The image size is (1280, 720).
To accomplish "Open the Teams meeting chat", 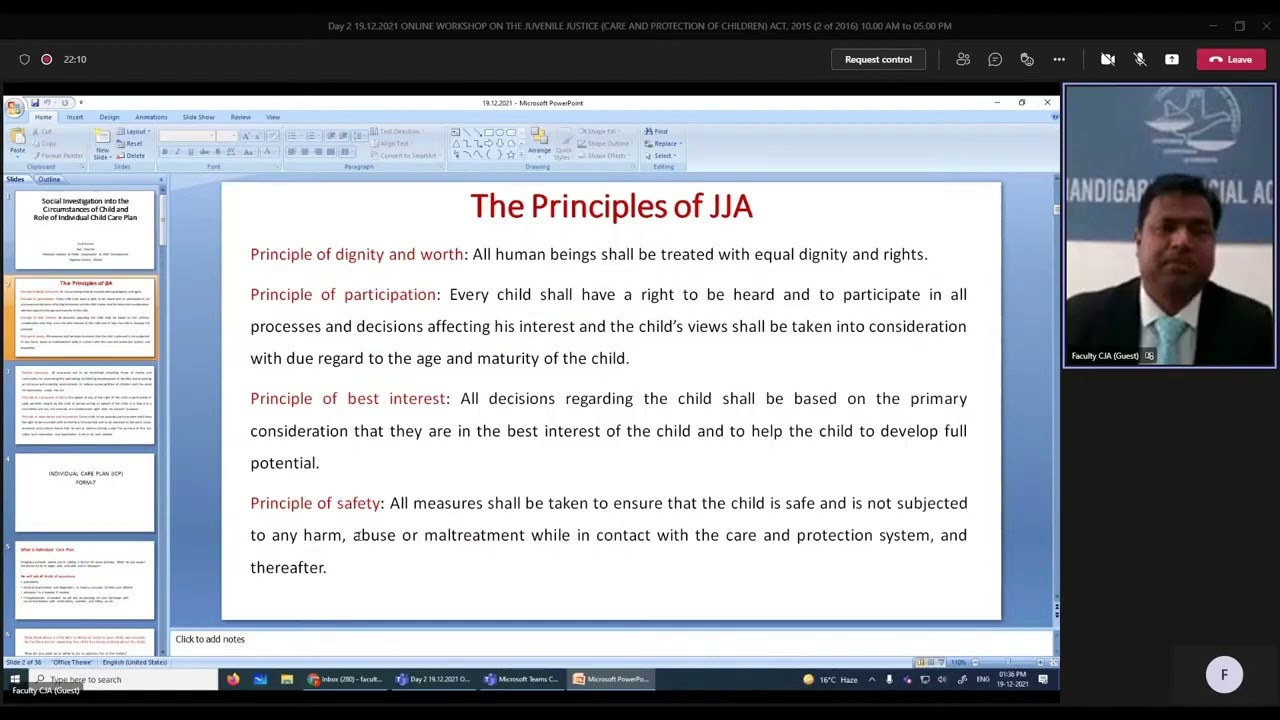I will point(995,59).
